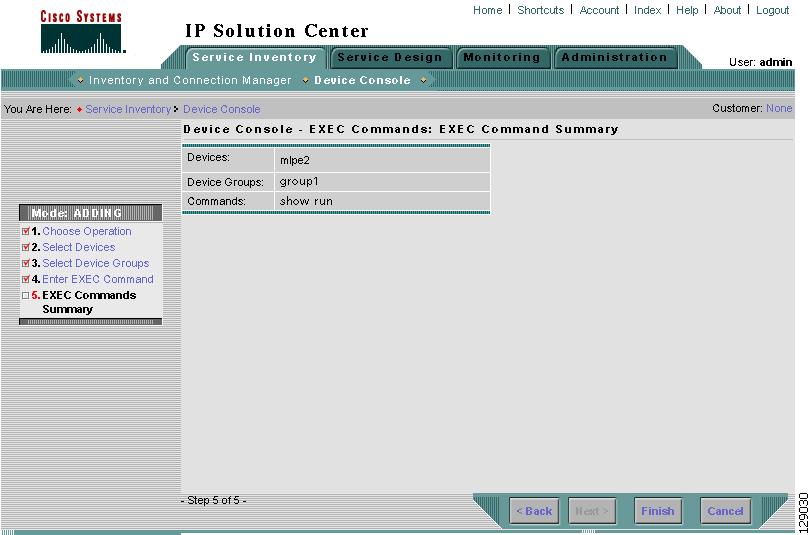
Task: Switch to the Administration tab
Action: (614, 58)
